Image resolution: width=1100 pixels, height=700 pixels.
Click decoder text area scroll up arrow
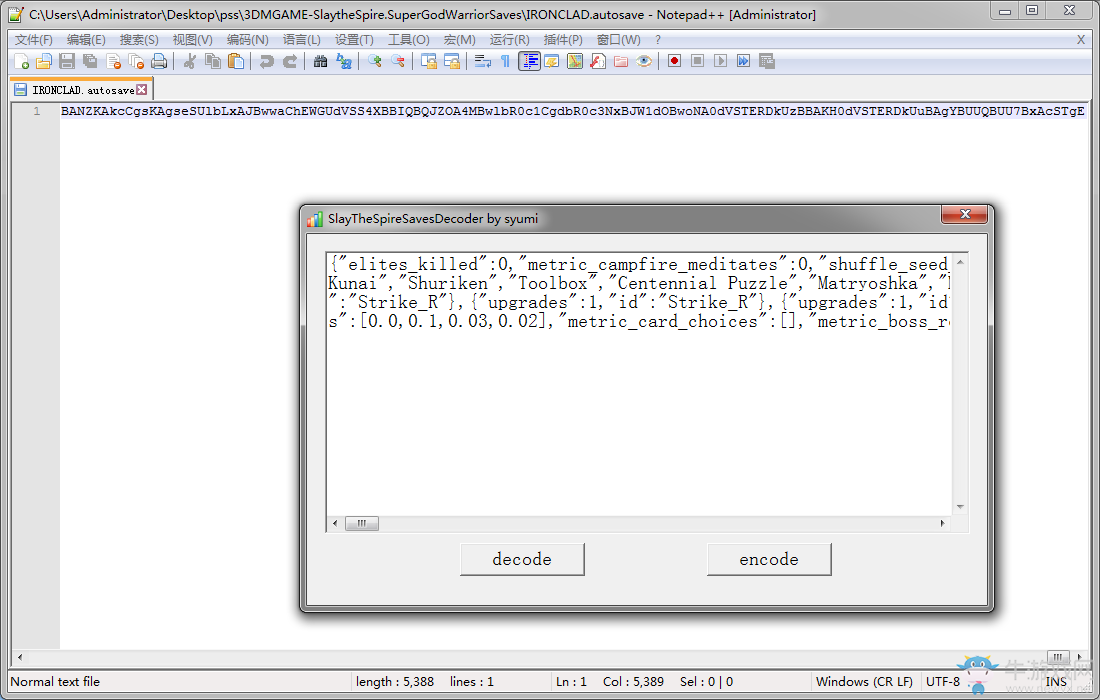960,262
